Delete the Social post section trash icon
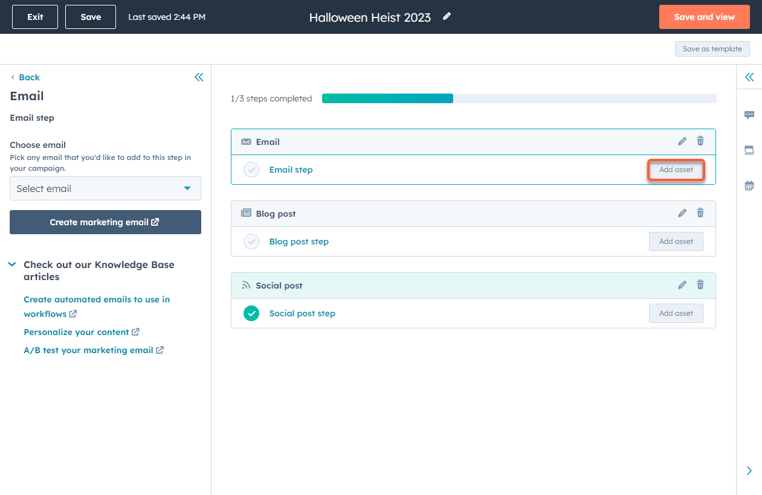The image size is (762, 495). (x=700, y=285)
